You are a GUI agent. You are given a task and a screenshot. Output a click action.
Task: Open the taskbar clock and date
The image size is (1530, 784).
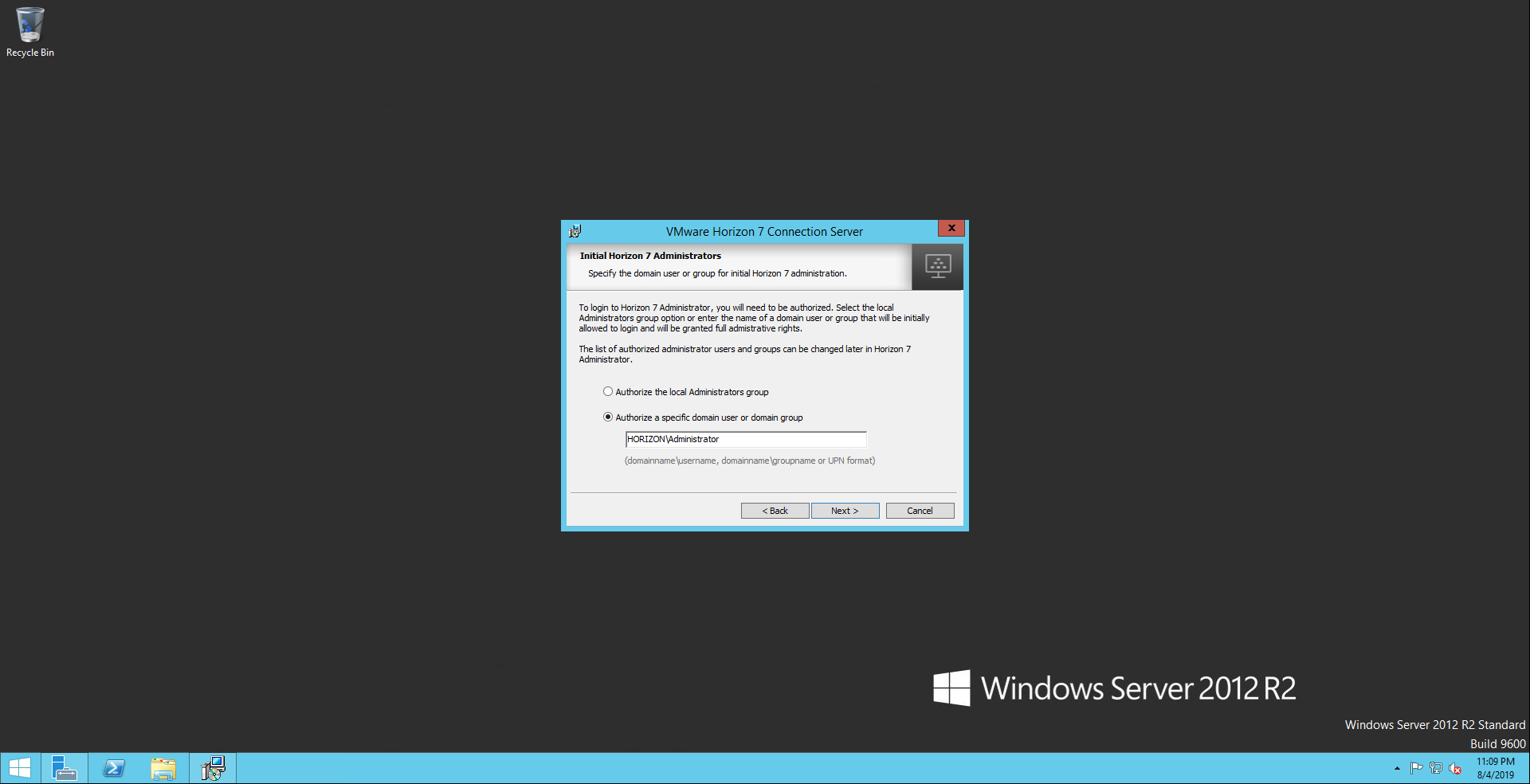1495,768
